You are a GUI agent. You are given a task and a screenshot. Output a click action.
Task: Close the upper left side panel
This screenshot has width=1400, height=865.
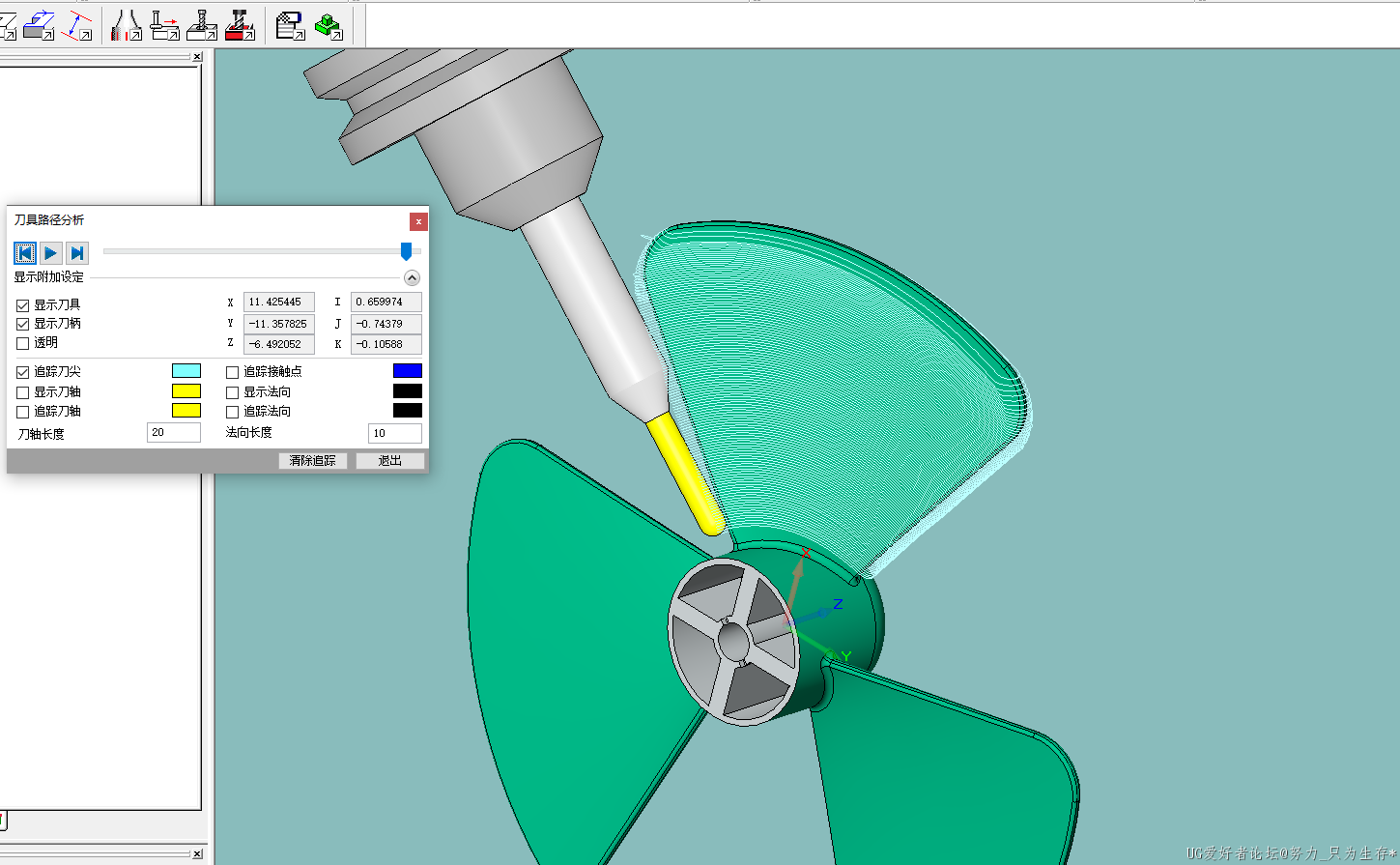[197, 57]
